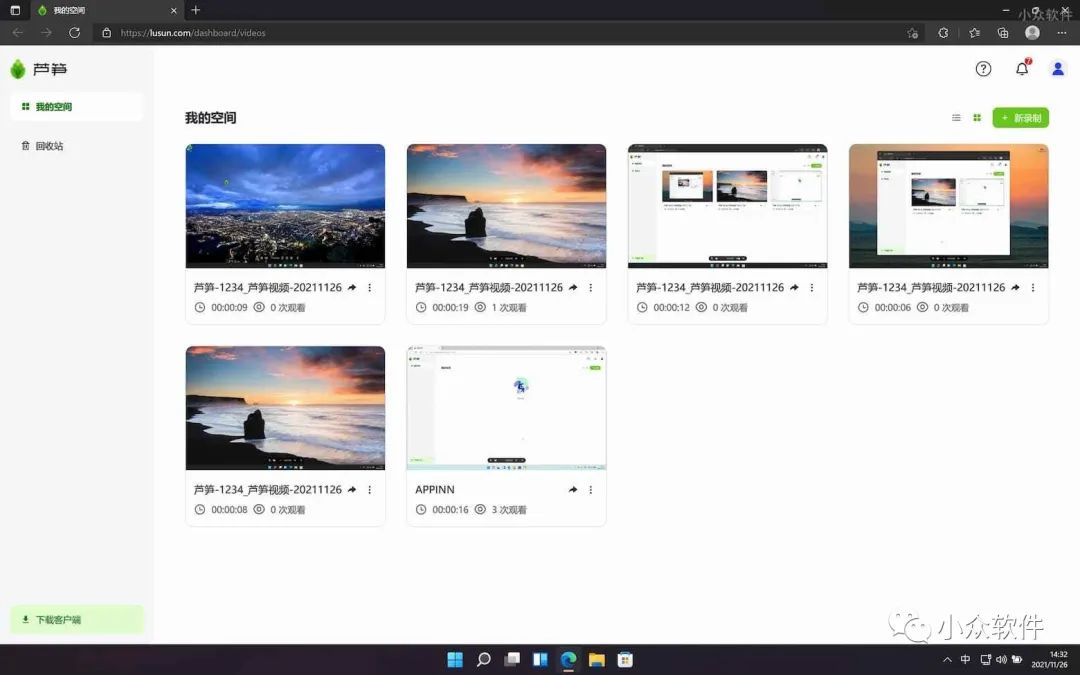Click the 下载客户端 download client button

click(76, 619)
